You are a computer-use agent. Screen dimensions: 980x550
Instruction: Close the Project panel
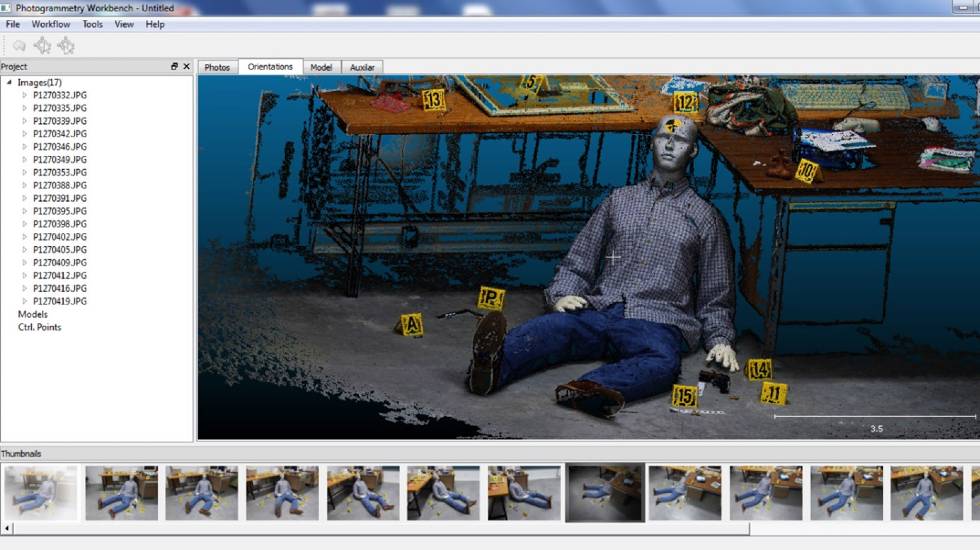click(186, 67)
